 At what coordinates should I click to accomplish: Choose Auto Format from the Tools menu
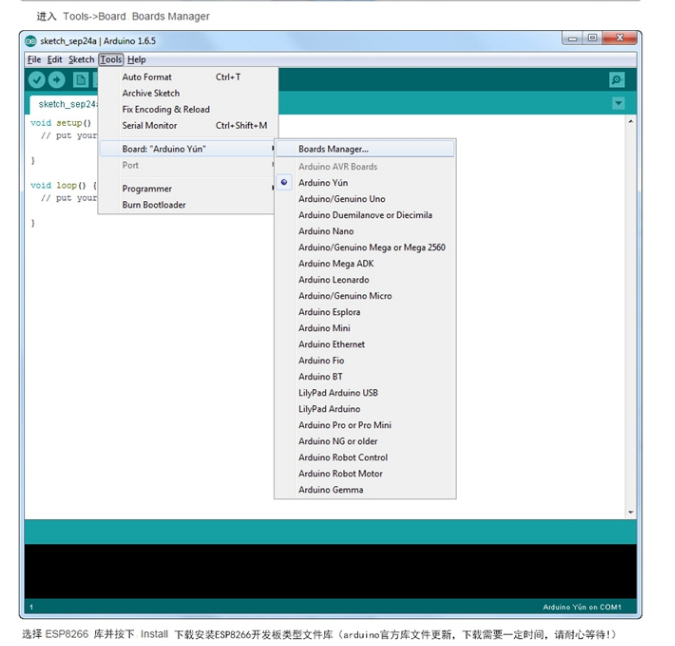click(188, 77)
